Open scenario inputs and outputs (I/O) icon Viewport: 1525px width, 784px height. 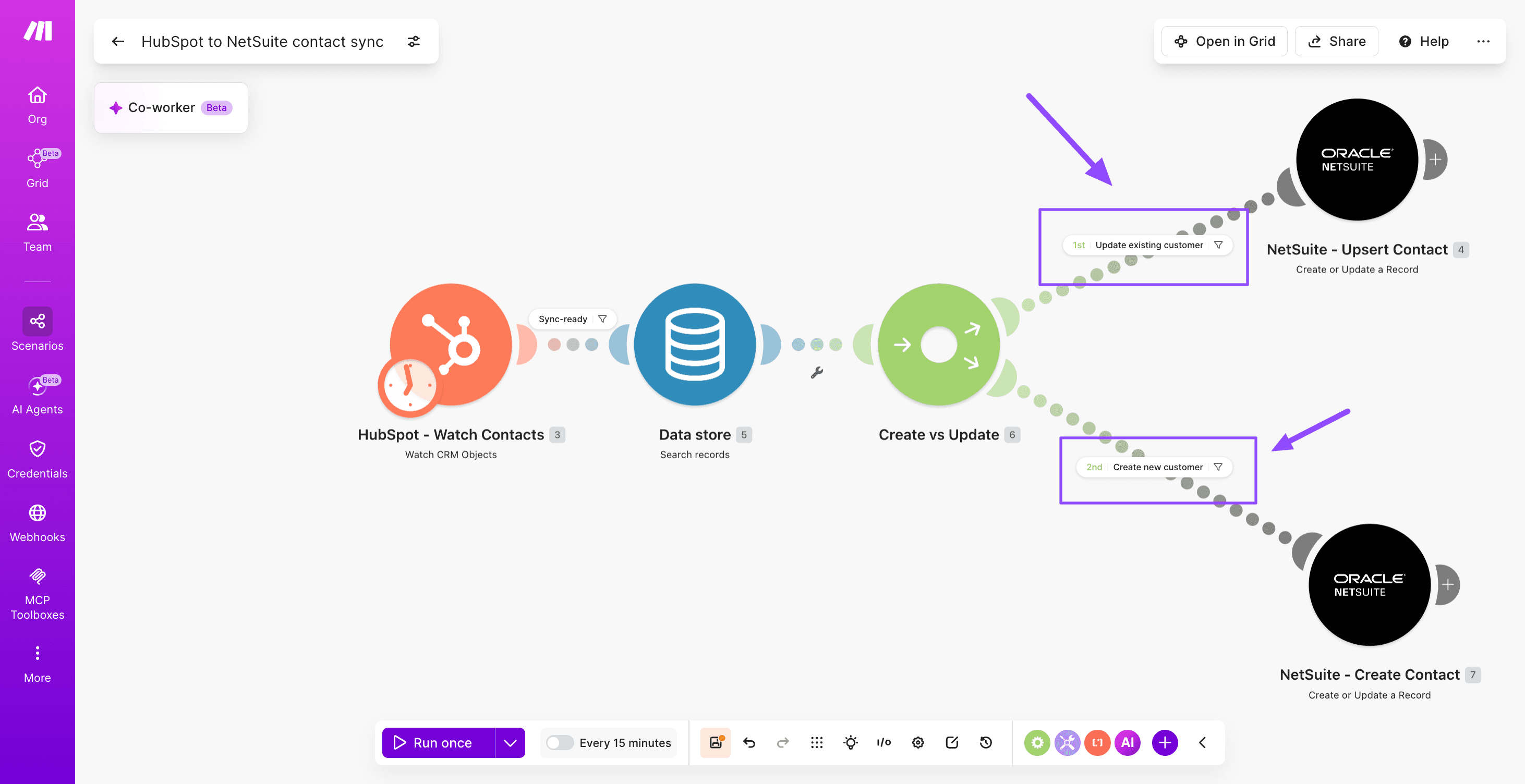884,743
